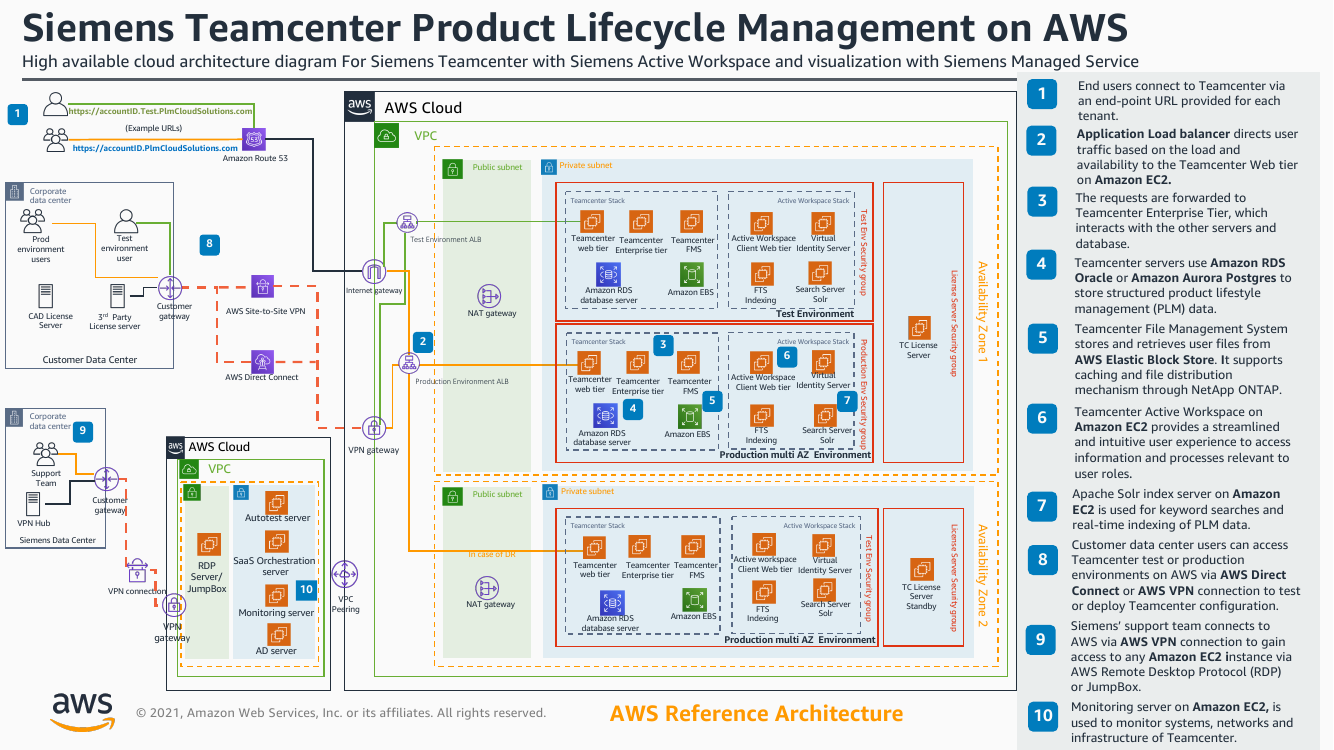
Task: Select the Monitoring server icon
Action: click(275, 595)
